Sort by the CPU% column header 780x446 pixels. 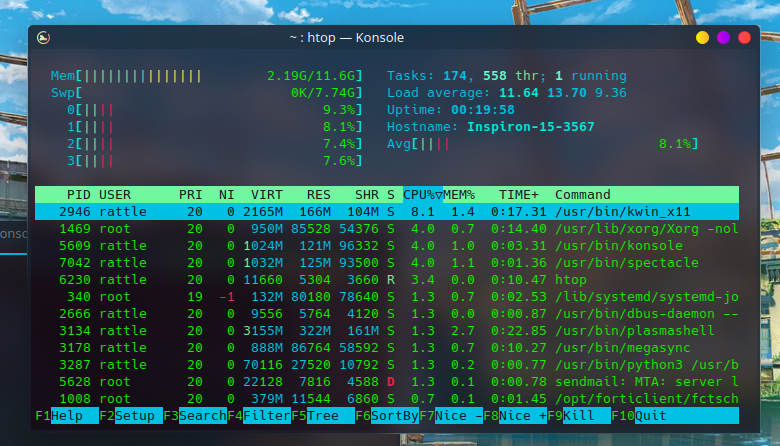click(x=422, y=195)
